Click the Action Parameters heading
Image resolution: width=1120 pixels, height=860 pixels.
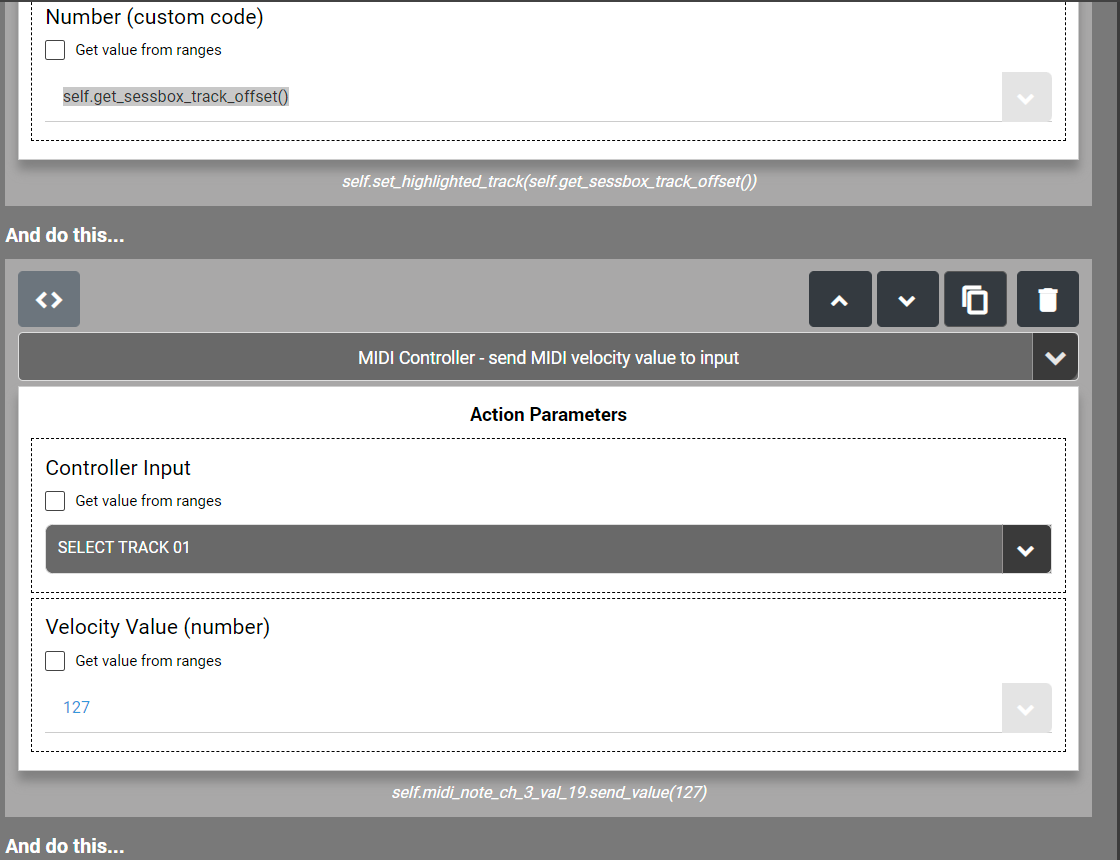tap(548, 414)
